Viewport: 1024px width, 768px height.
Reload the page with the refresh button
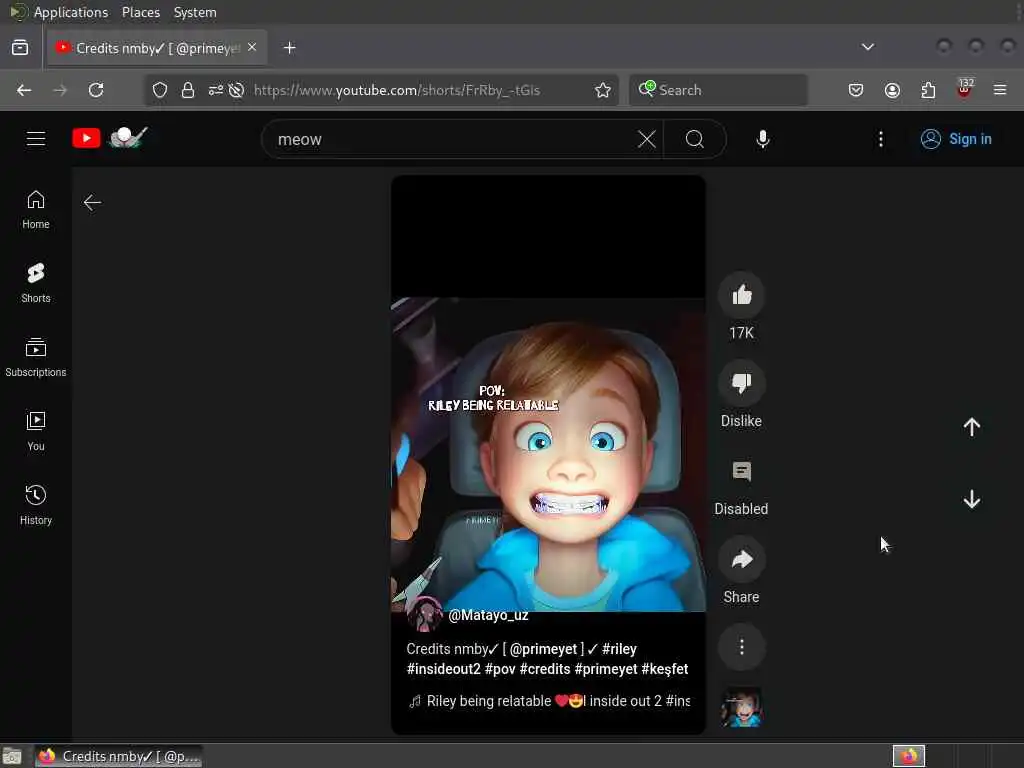96,90
